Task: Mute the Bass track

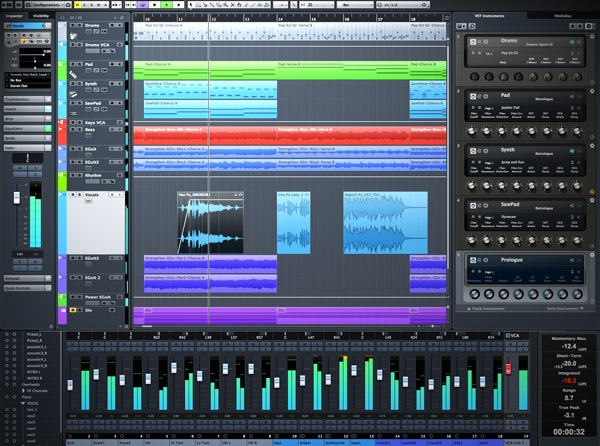Action: click(x=73, y=130)
